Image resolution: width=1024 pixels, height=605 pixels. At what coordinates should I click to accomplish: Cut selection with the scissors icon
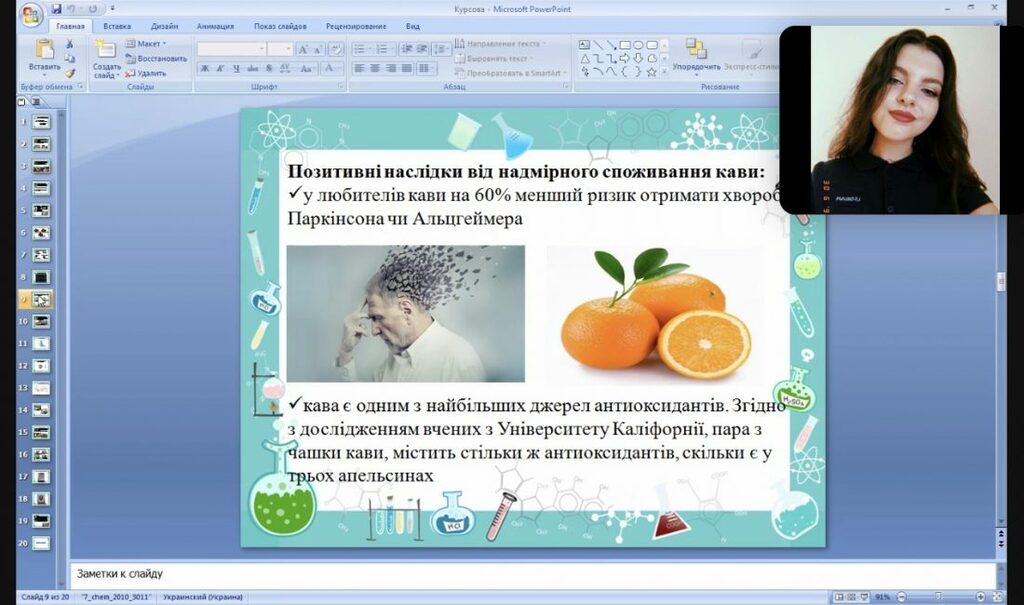[70, 44]
